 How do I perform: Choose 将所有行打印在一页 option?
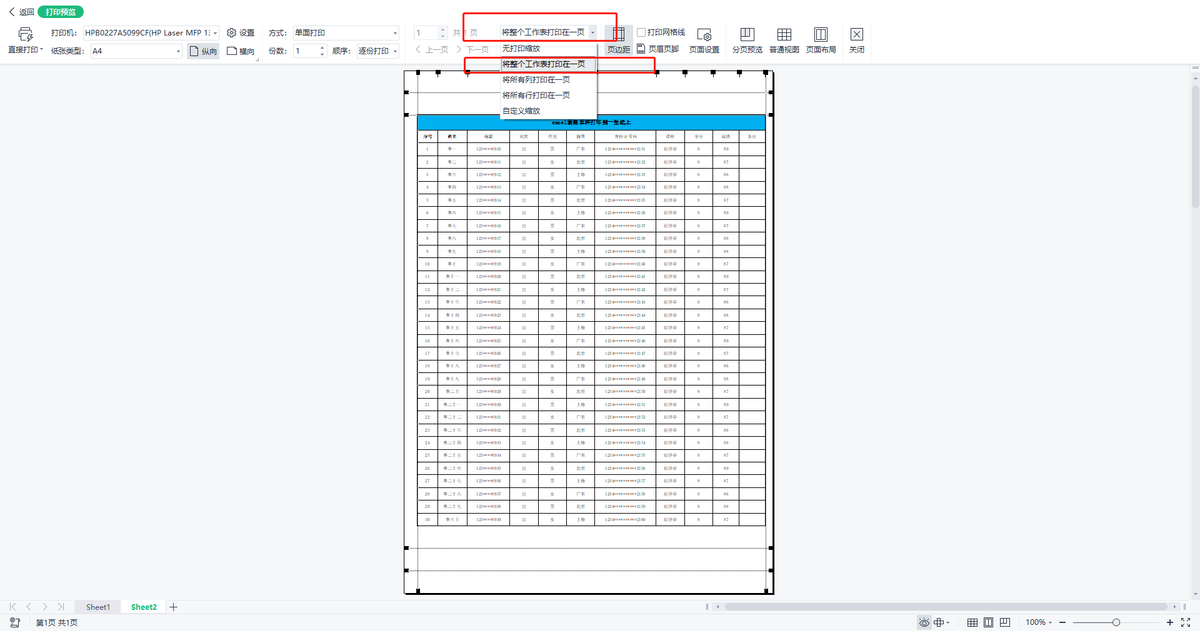[x=548, y=95]
